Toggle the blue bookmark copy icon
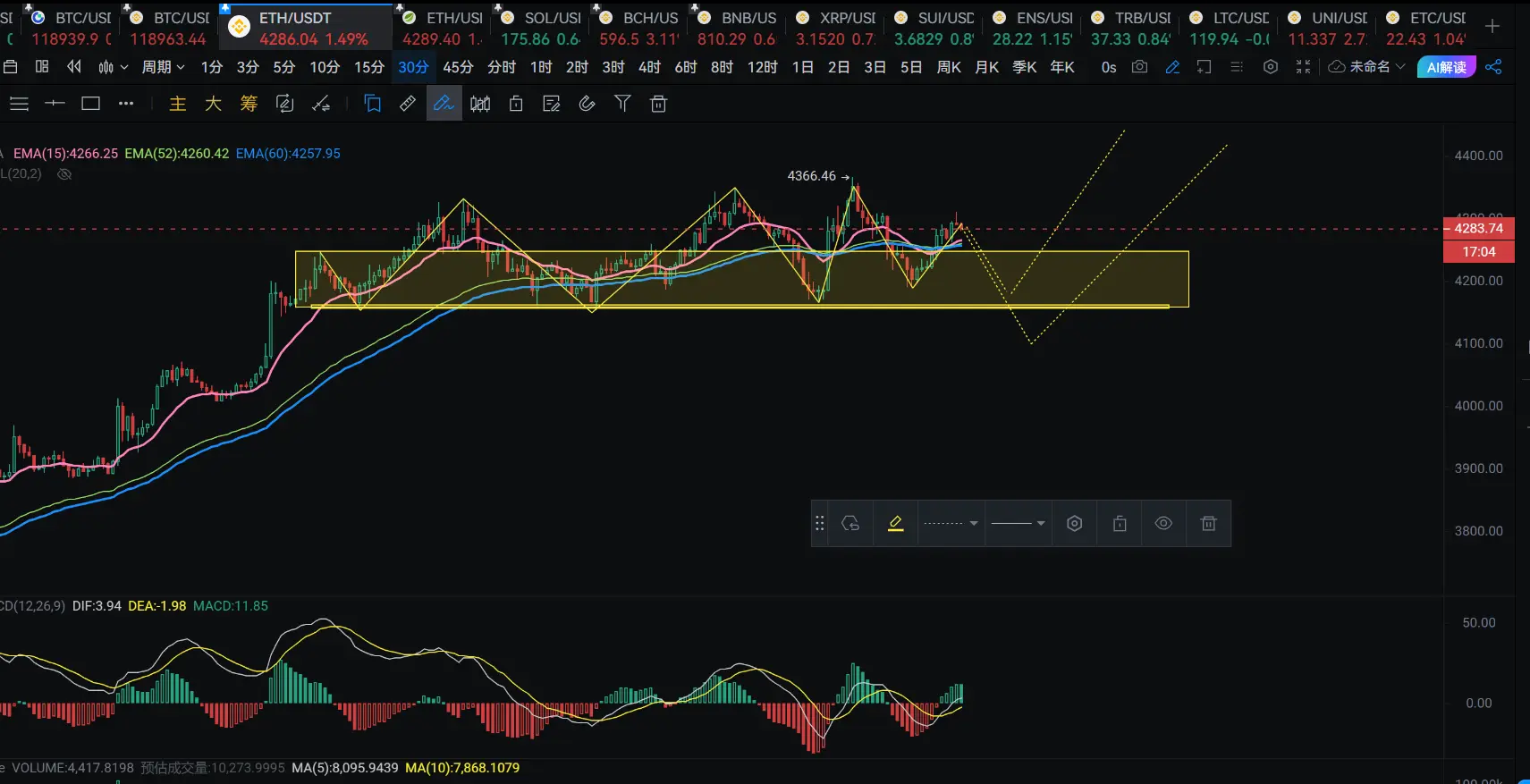The width and height of the screenshot is (1530, 784). [x=373, y=104]
